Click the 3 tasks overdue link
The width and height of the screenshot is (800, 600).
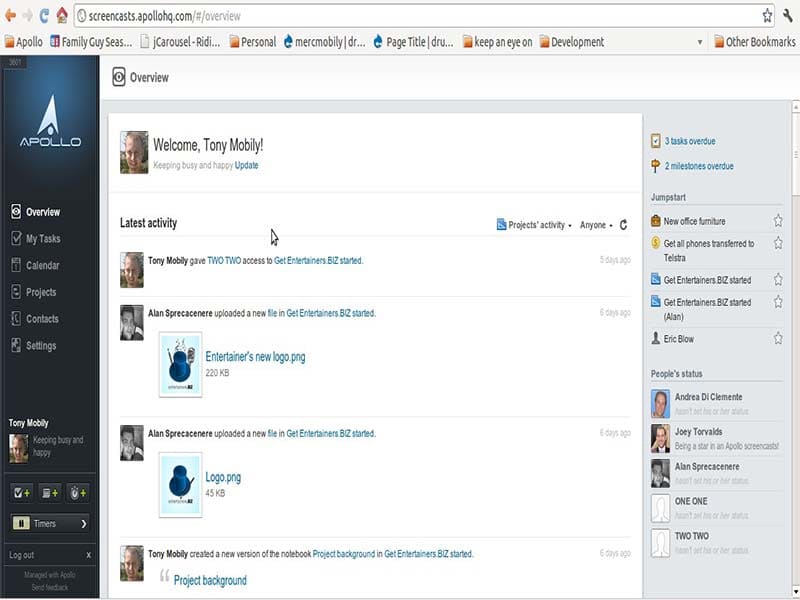tap(690, 141)
